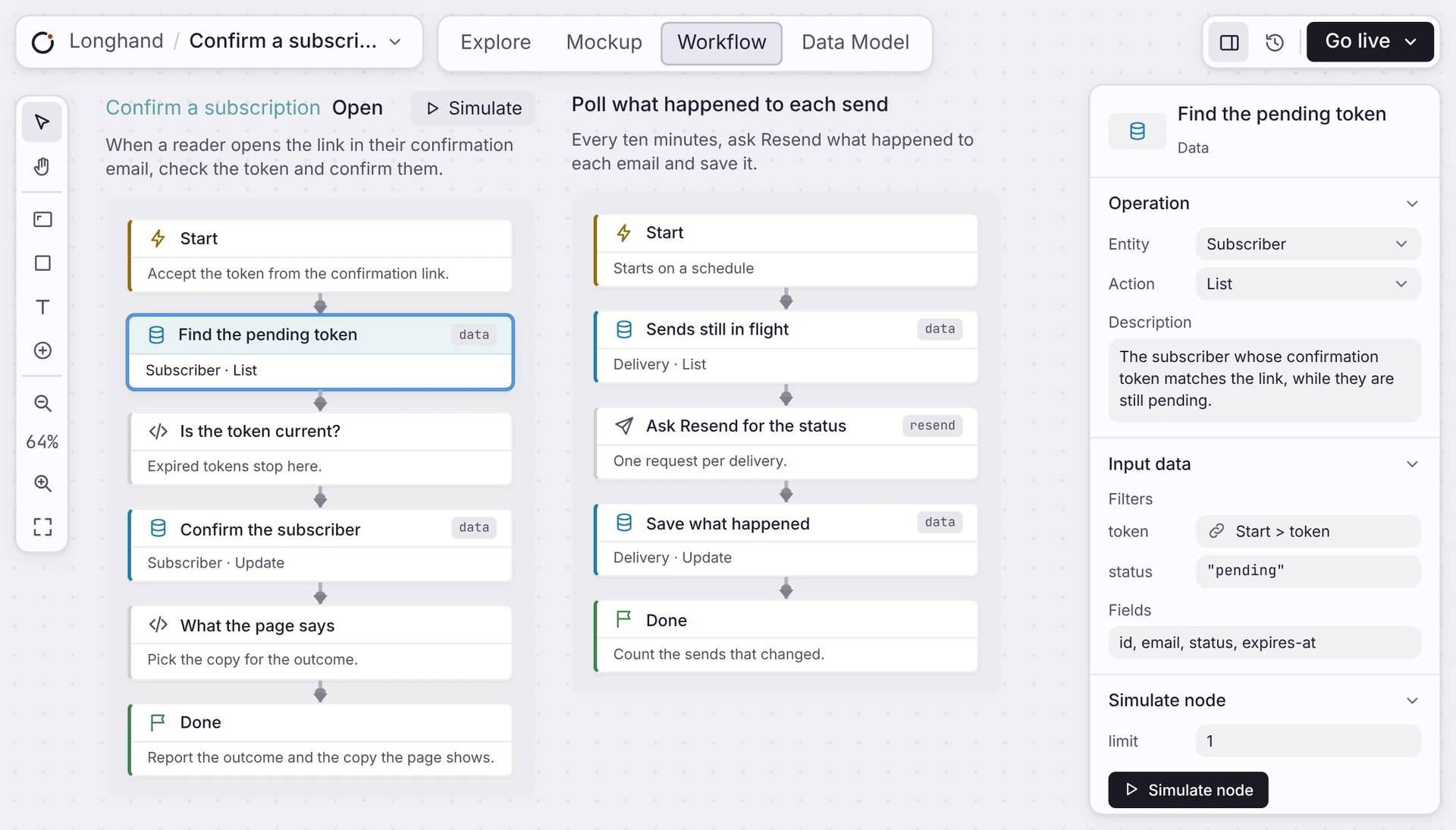Click the database icon in panel header
The image size is (1456, 830).
[x=1137, y=131]
